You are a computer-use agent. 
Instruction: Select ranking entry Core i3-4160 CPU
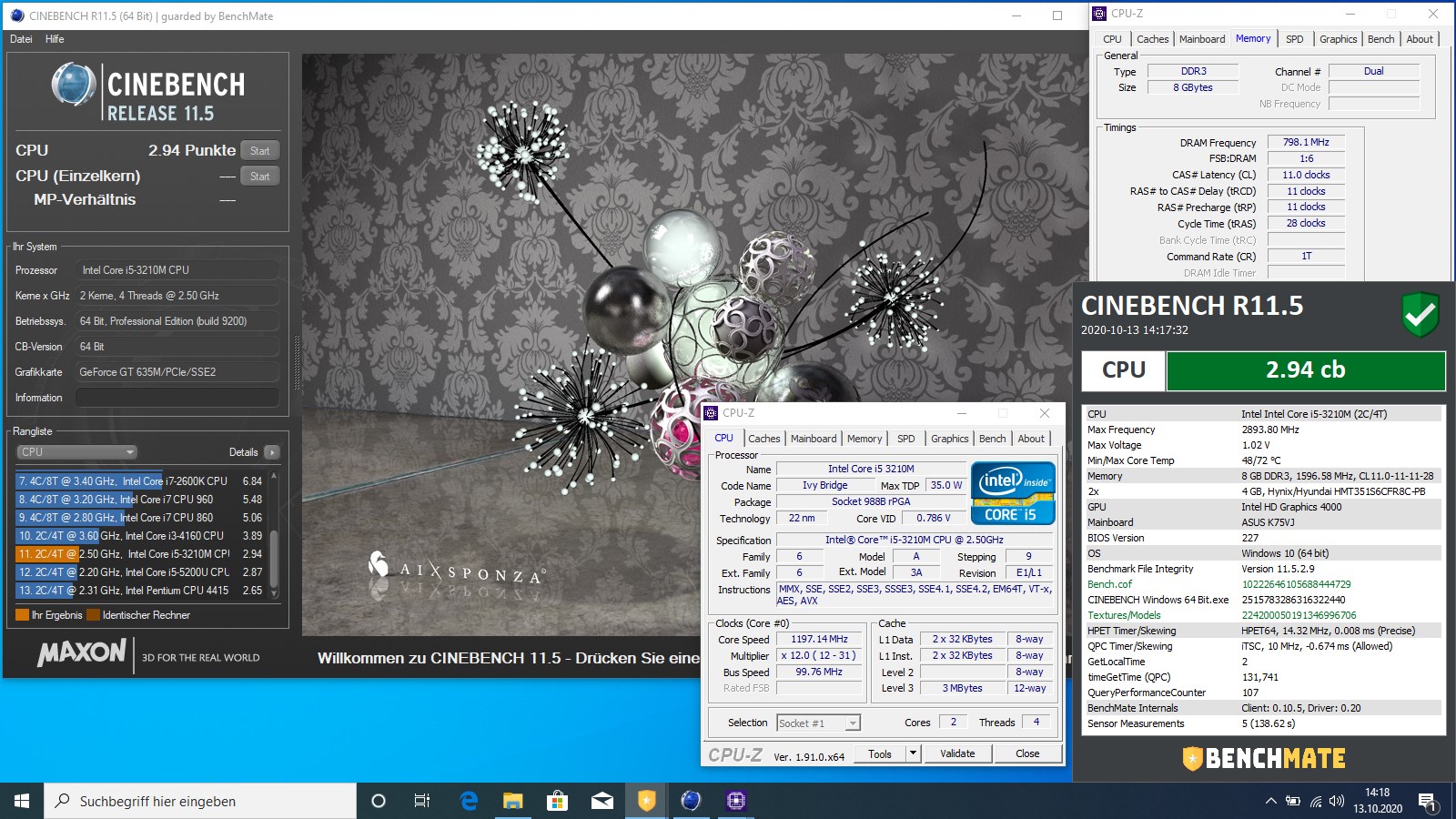pos(140,536)
